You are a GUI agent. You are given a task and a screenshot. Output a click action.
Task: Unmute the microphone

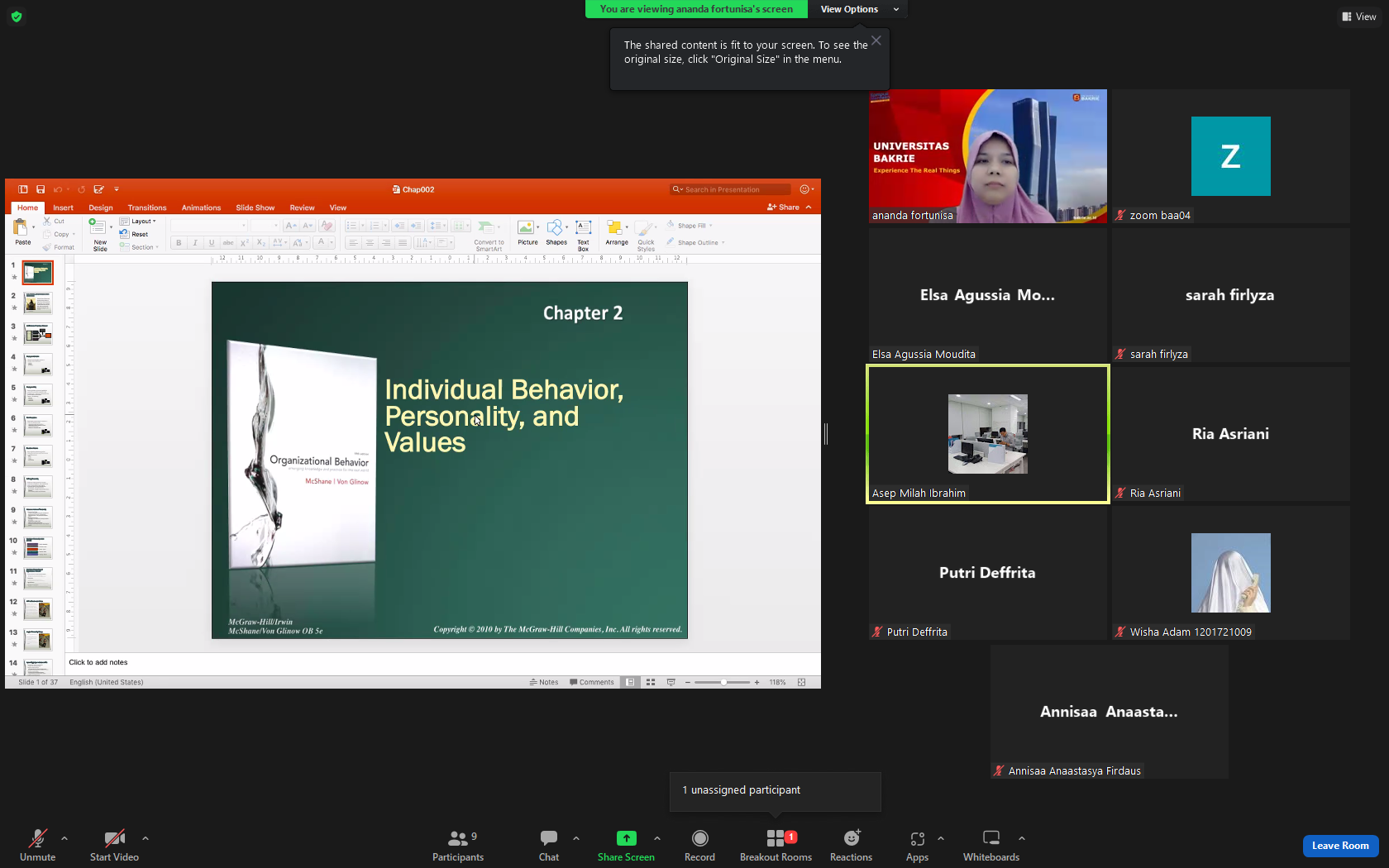[38, 846]
